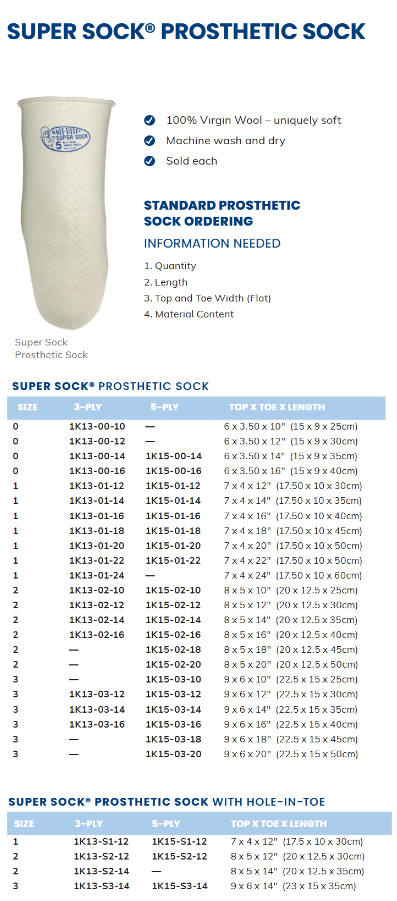Click the Information Needed subheading
Image resolution: width=397 pixels, height=901 pixels.
point(212,244)
